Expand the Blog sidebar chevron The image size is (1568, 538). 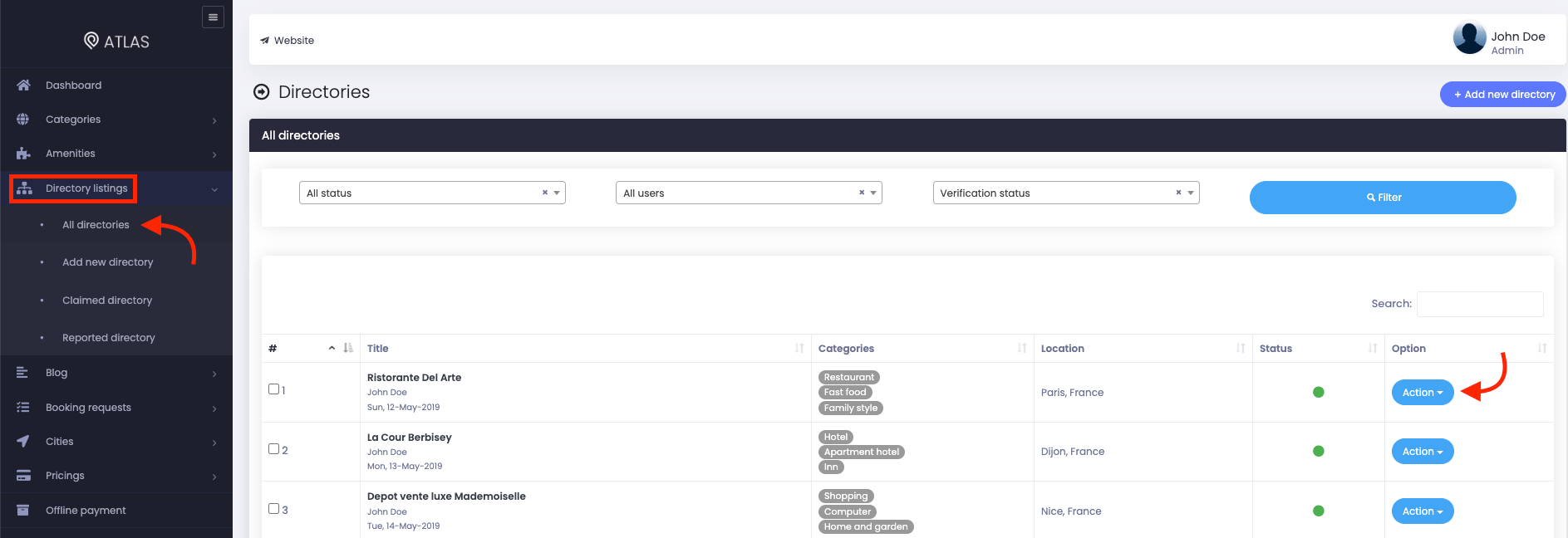point(214,374)
